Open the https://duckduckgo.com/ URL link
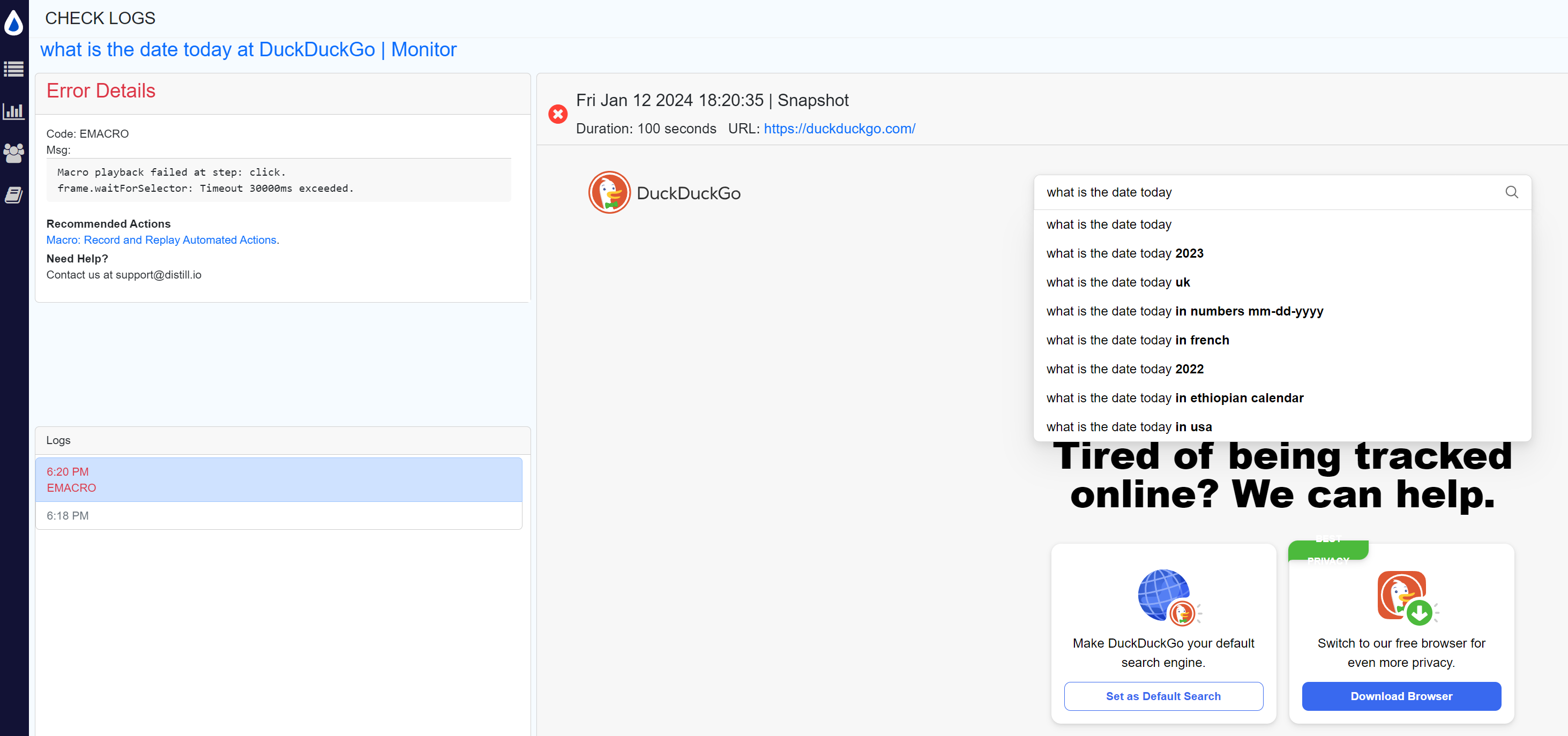 (x=839, y=129)
